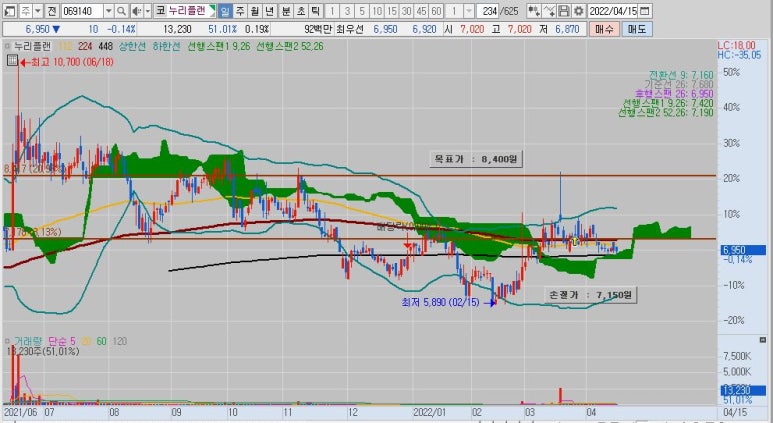Click the 전 button beside the stock code
This screenshot has width=773, height=423.
pos(52,10)
